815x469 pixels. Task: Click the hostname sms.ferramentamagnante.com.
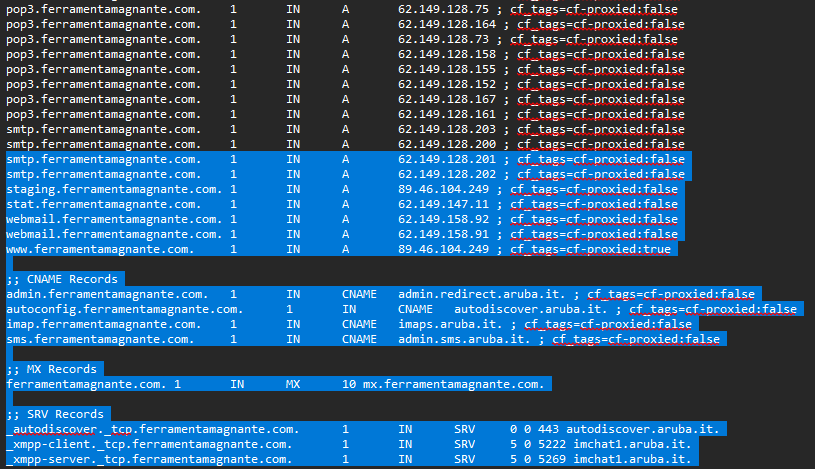tap(100, 340)
